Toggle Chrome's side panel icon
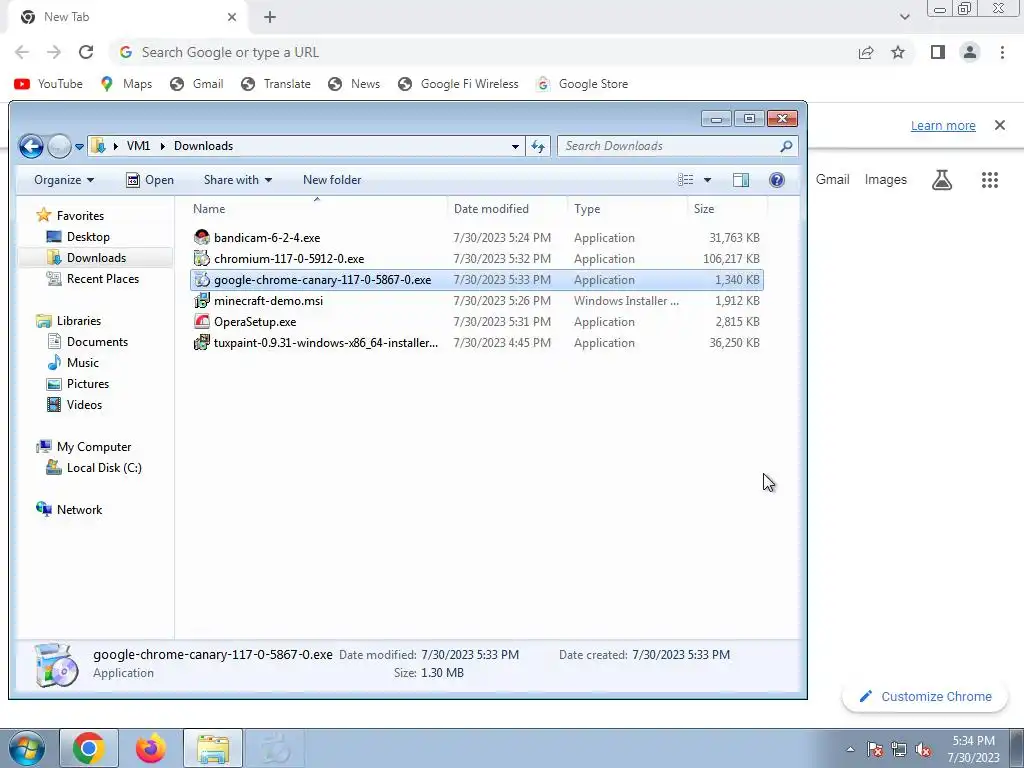The height and width of the screenshot is (768, 1024). [x=938, y=52]
